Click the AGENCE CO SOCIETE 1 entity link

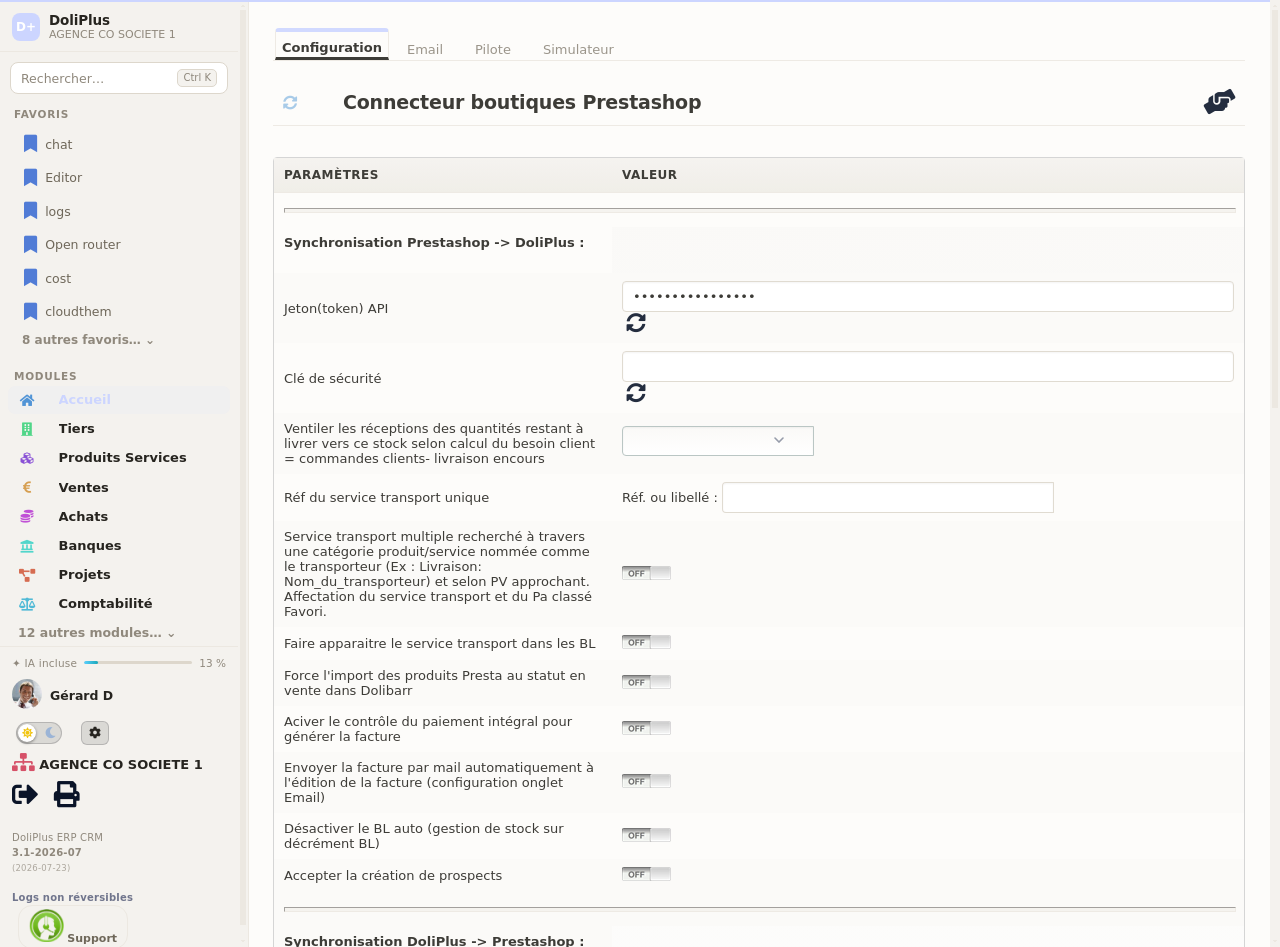(121, 765)
